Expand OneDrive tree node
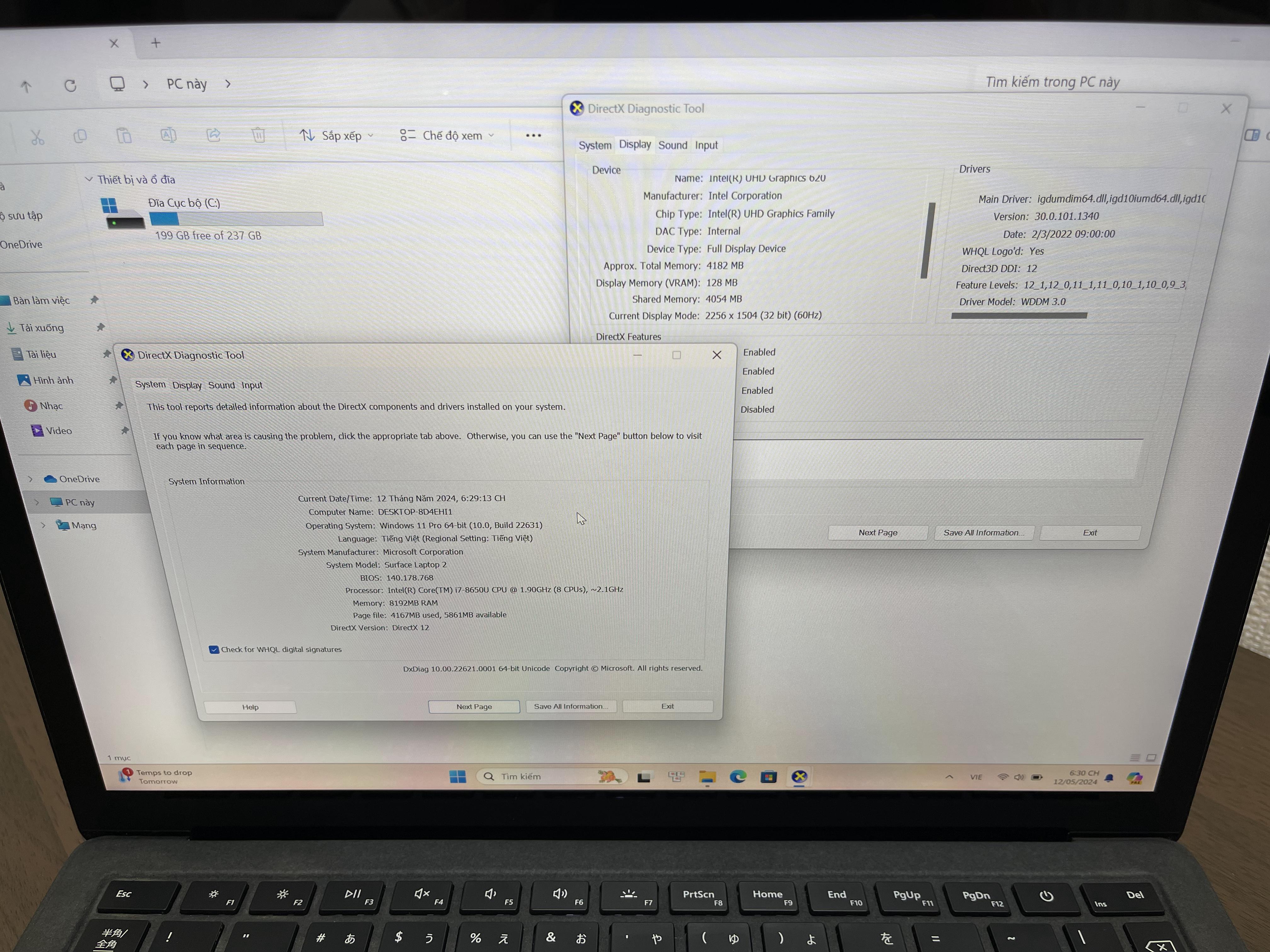The width and height of the screenshot is (1270, 952). (x=31, y=479)
